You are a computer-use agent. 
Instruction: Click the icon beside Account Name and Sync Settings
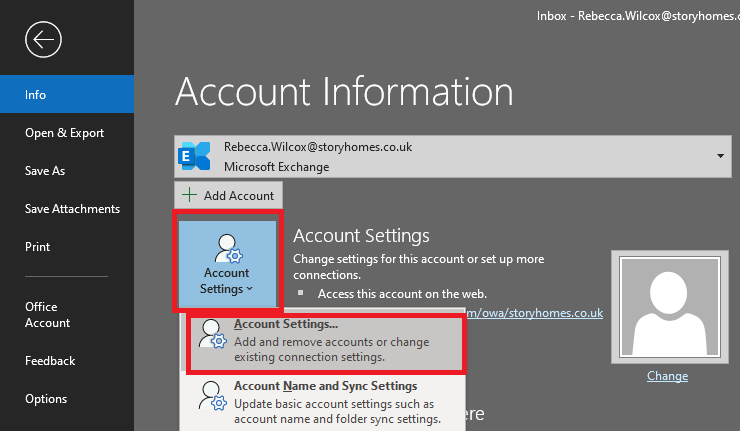[x=212, y=396]
